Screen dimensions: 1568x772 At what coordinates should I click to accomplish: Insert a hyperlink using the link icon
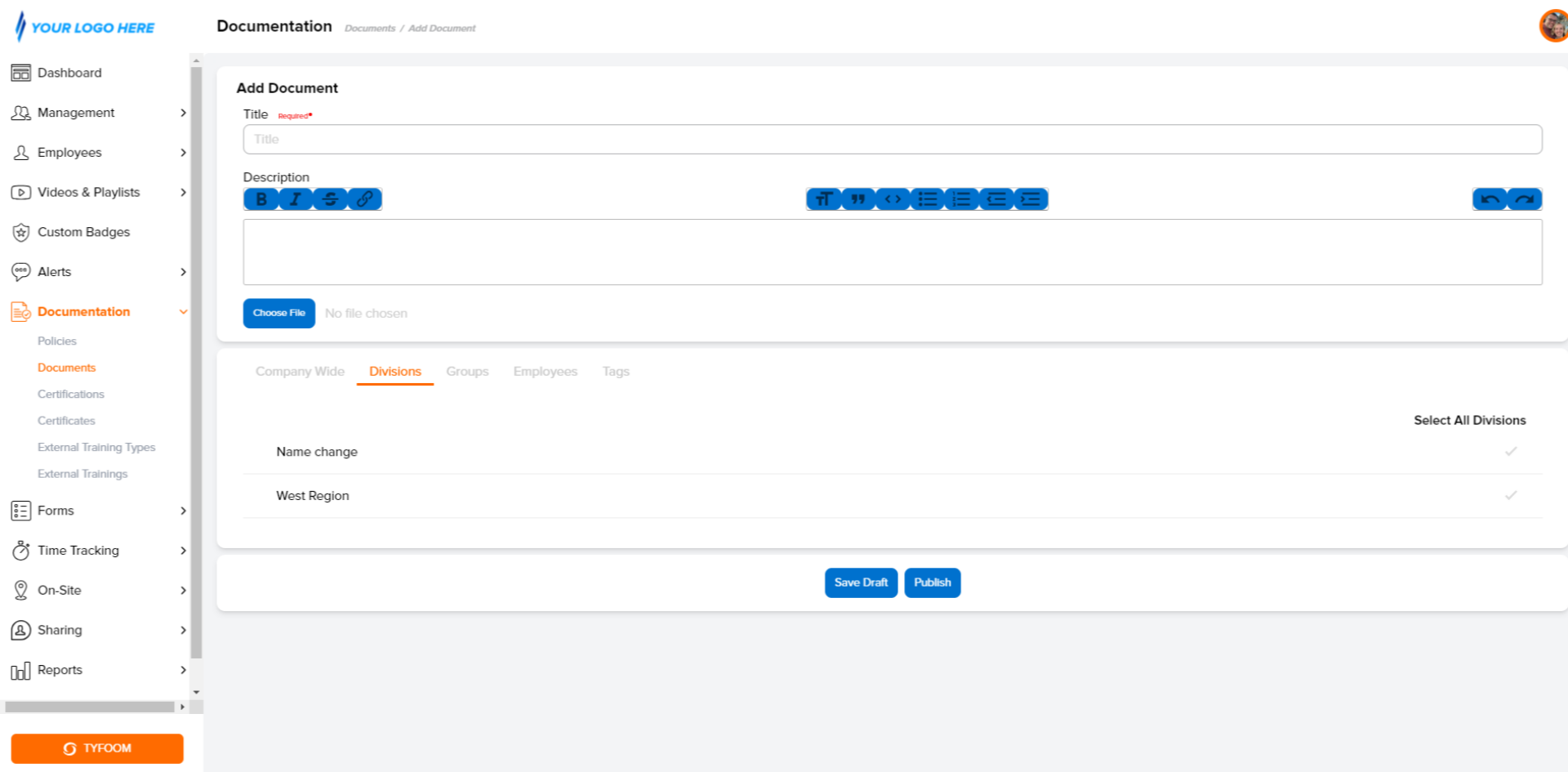pyautogui.click(x=365, y=199)
